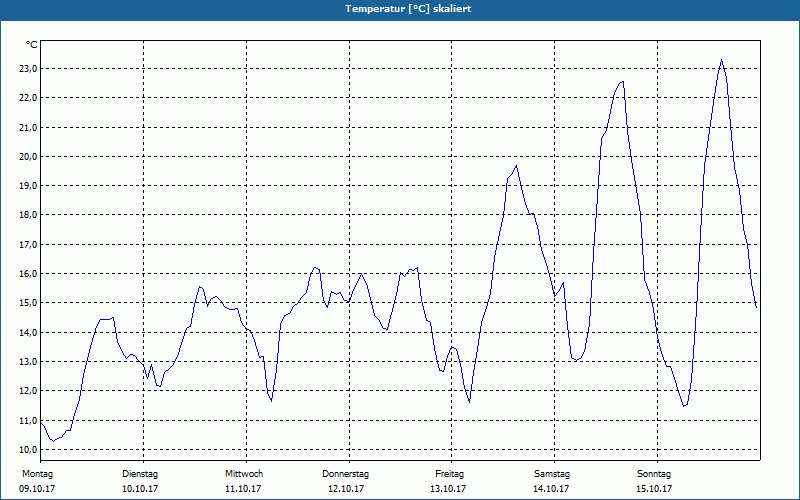This screenshot has width=800, height=500.
Task: Select the 21,0 y-axis value
Action: point(28,128)
